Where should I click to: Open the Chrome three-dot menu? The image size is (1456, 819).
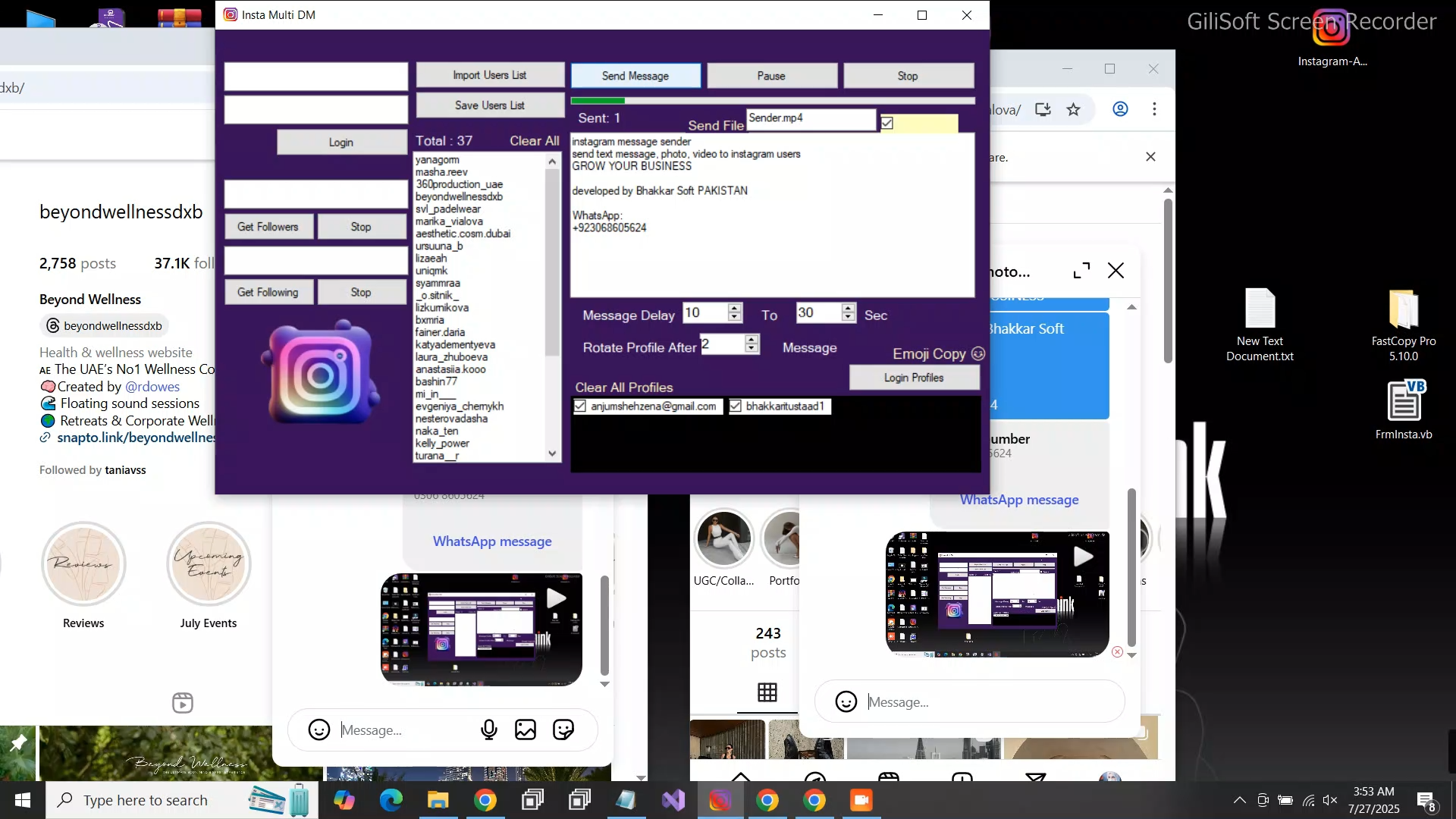tap(1154, 109)
